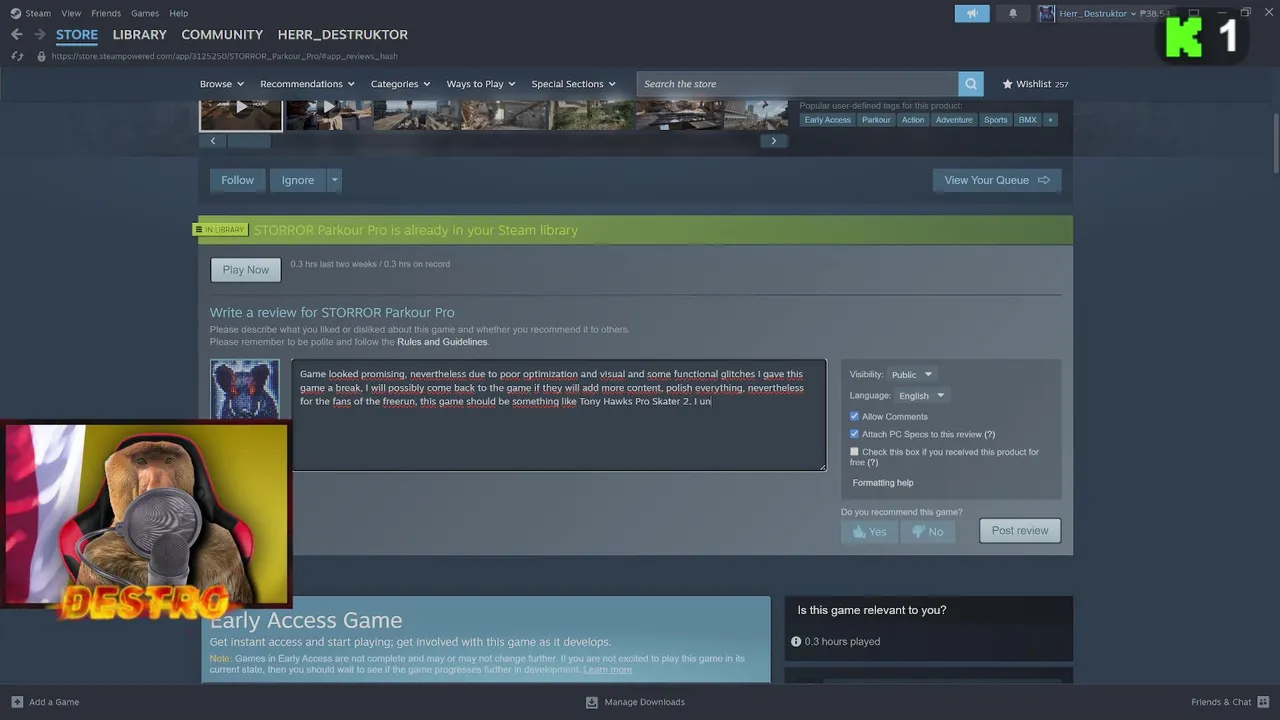Open the HERR_DESTRUKTOR profile tab
Viewport: 1280px width, 720px height.
343,34
